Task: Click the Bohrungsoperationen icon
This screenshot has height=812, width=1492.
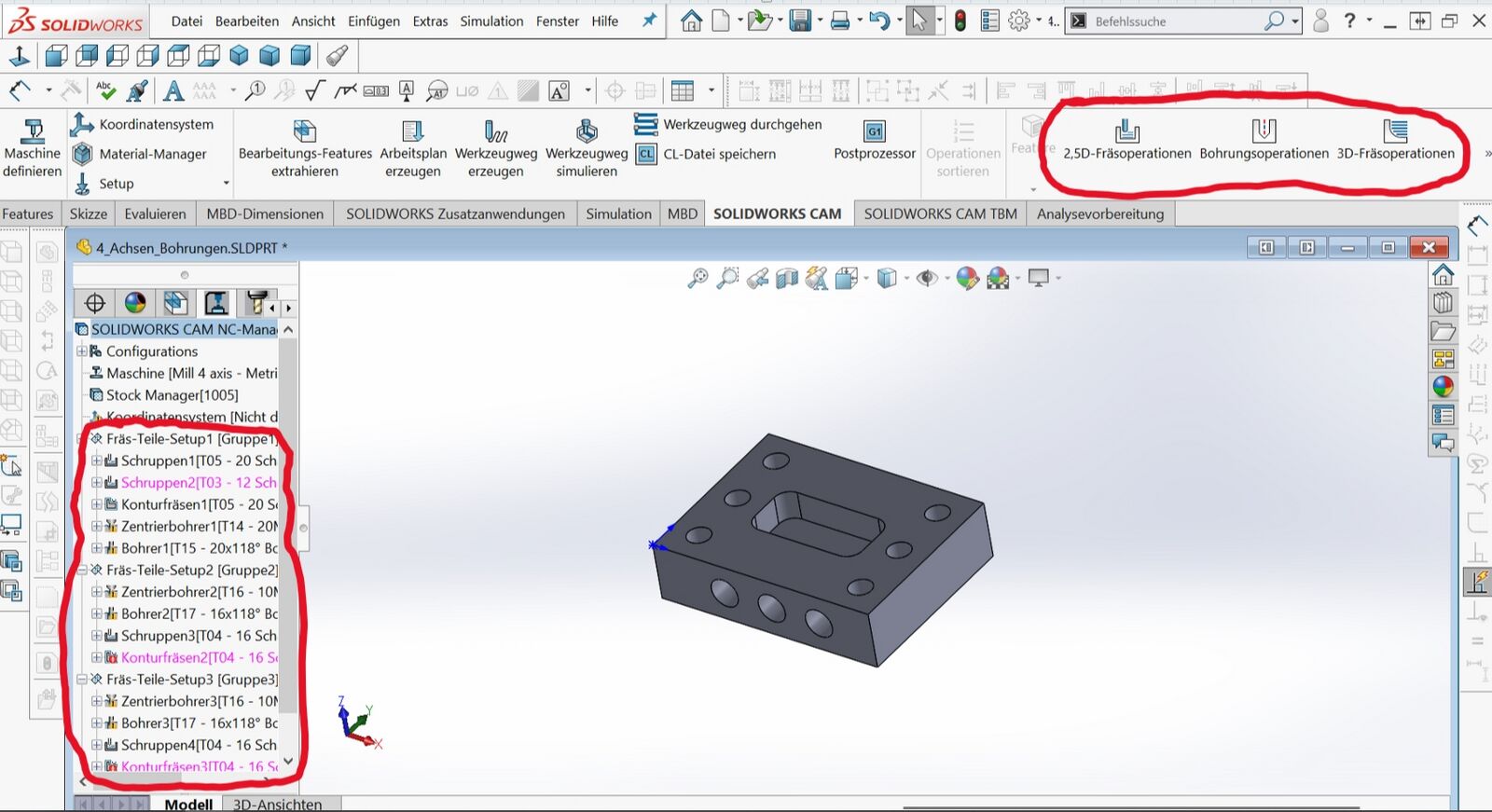Action: [x=1264, y=131]
